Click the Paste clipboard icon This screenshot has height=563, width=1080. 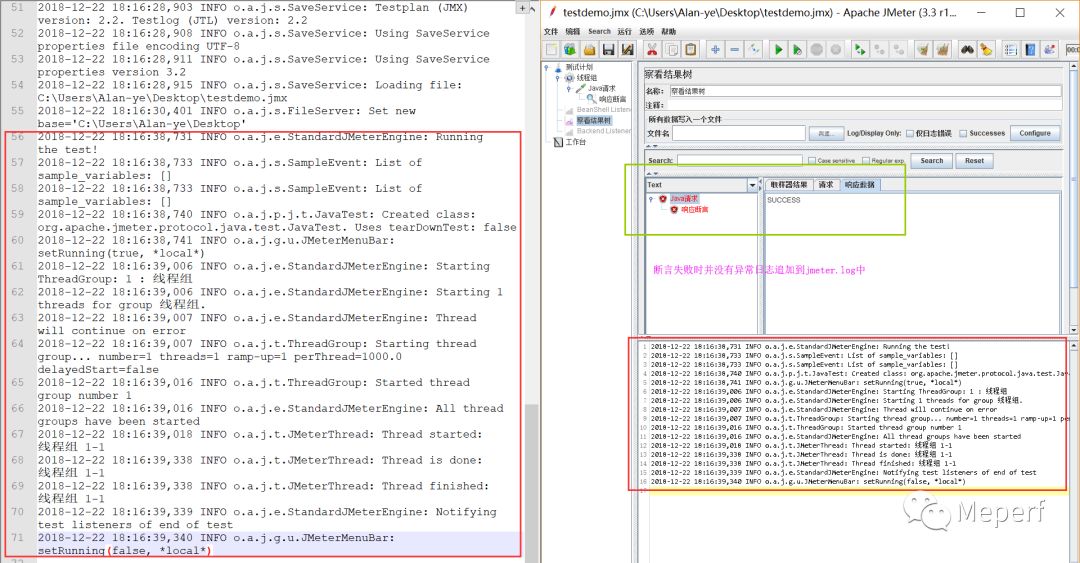(691, 50)
